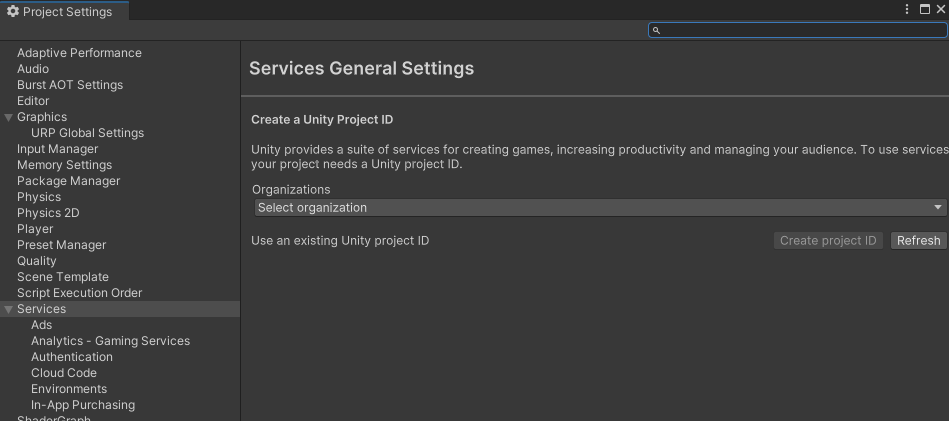Select Input Manager
This screenshot has height=421, width=949.
(x=57, y=149)
